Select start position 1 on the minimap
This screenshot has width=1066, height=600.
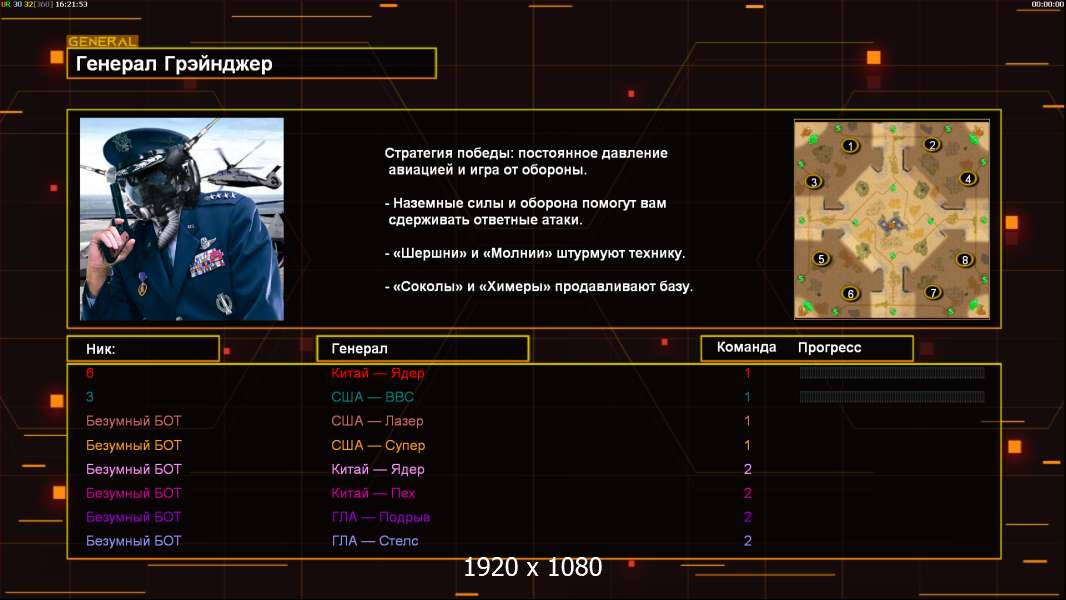click(x=850, y=145)
